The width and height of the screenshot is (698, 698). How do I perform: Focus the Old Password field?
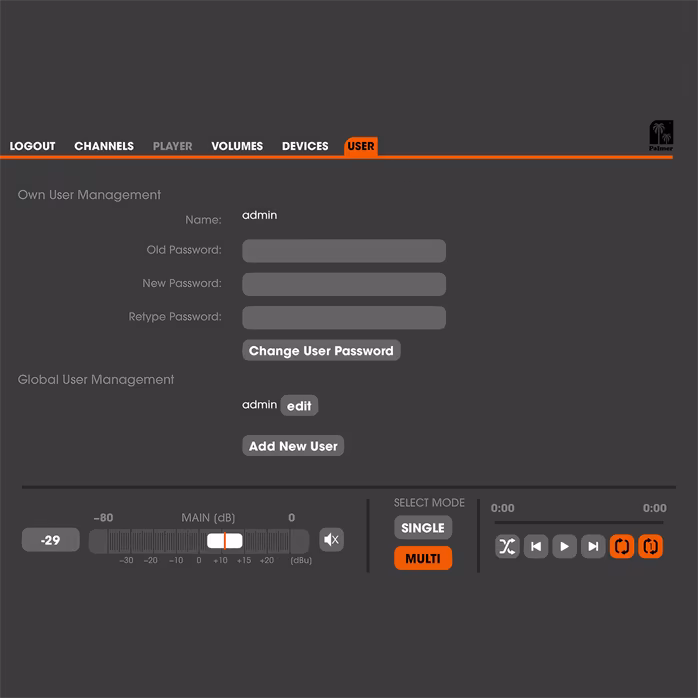tap(344, 251)
